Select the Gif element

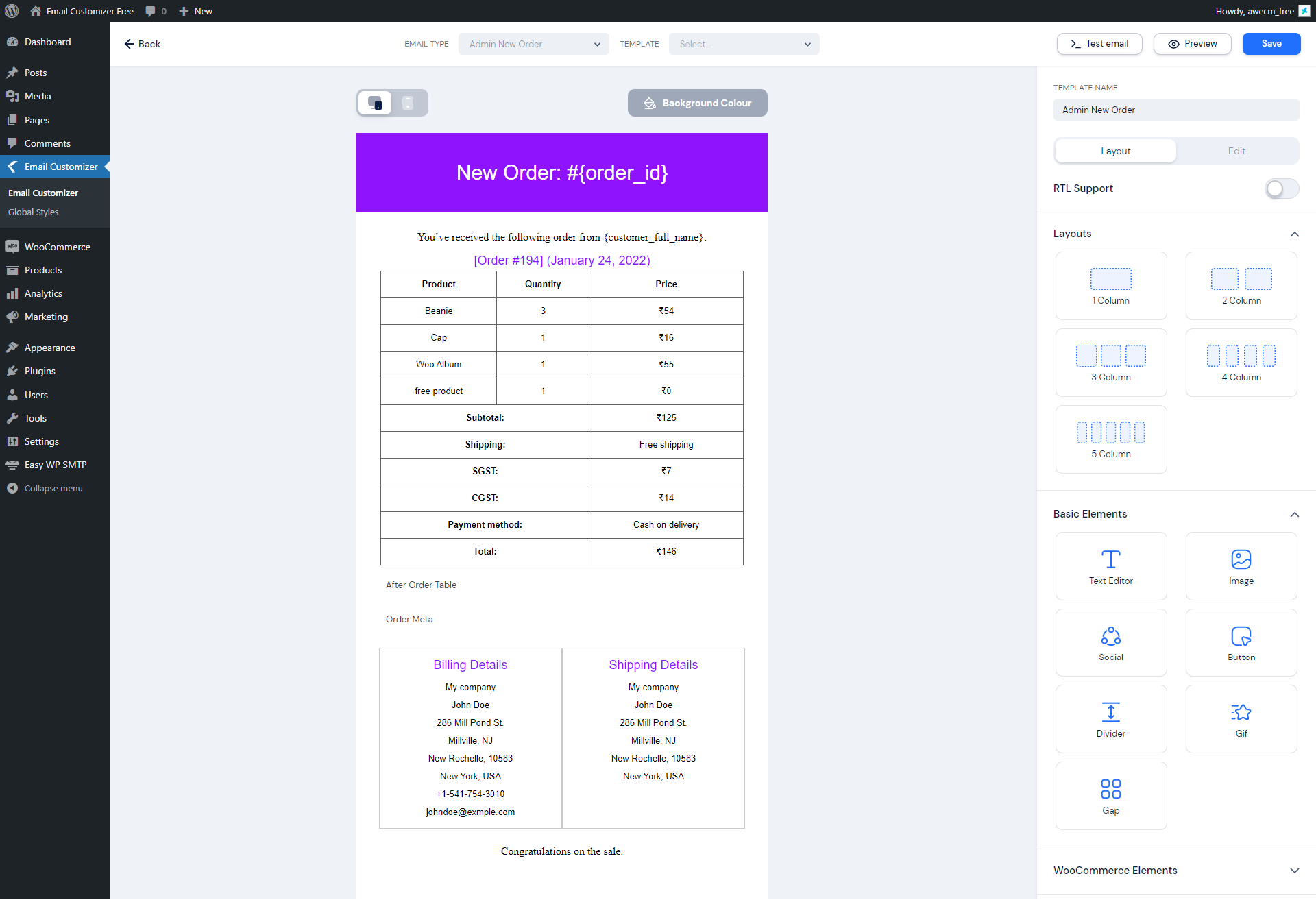1241,719
